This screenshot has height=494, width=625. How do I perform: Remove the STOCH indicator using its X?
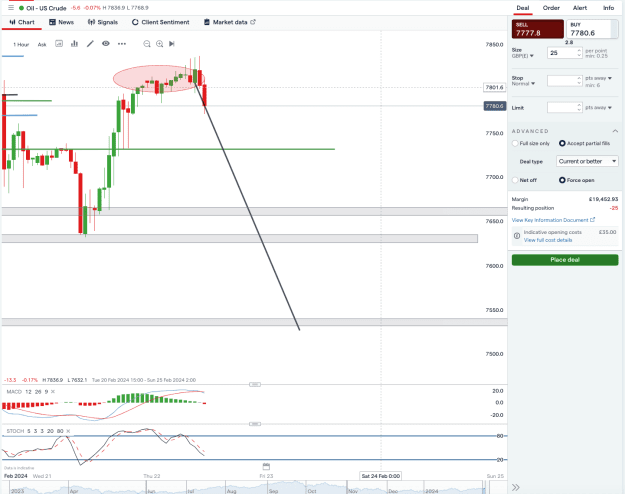coord(68,431)
